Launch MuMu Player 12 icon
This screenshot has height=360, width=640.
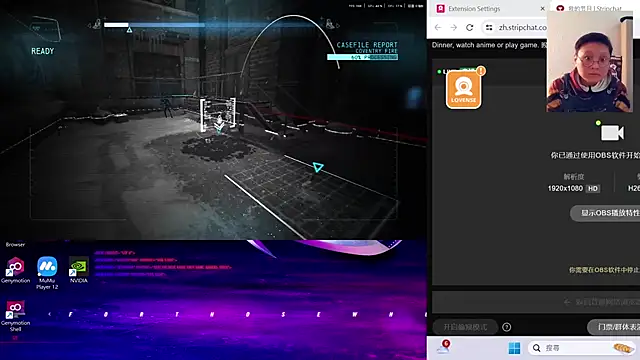tap(47, 273)
